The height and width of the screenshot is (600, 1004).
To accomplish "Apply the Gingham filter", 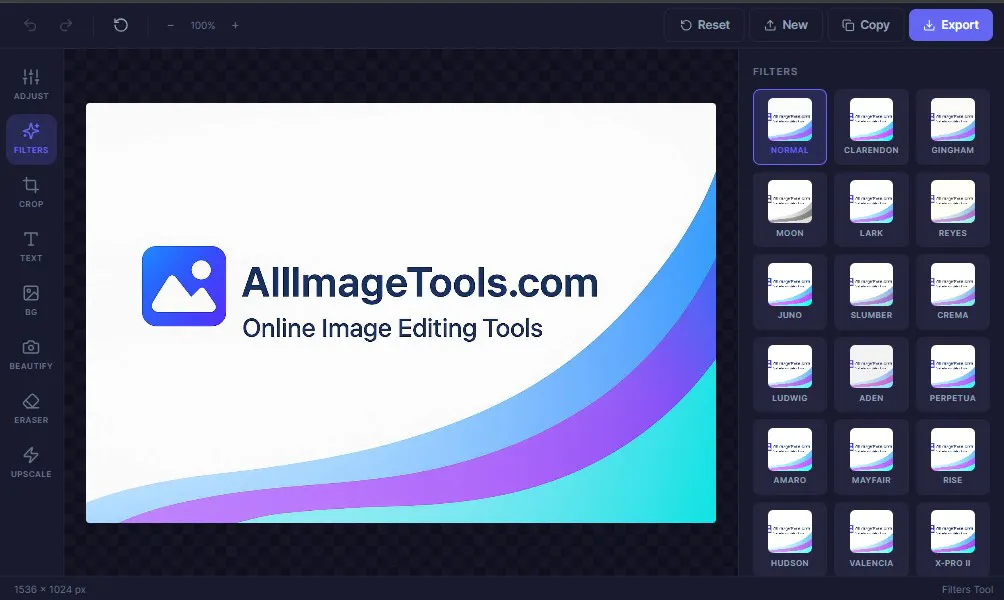I will coord(952,127).
